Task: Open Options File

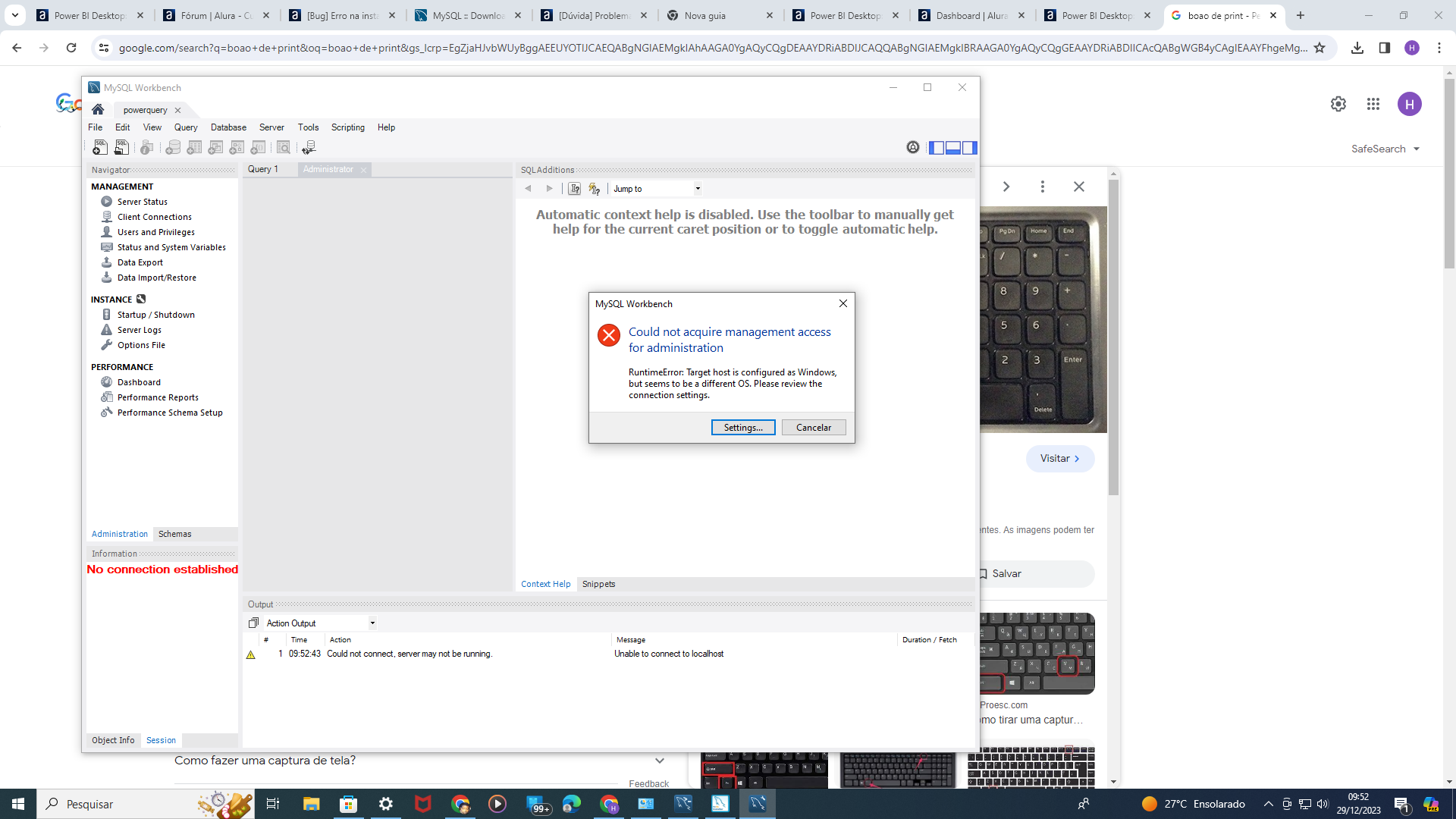Action: [x=141, y=345]
